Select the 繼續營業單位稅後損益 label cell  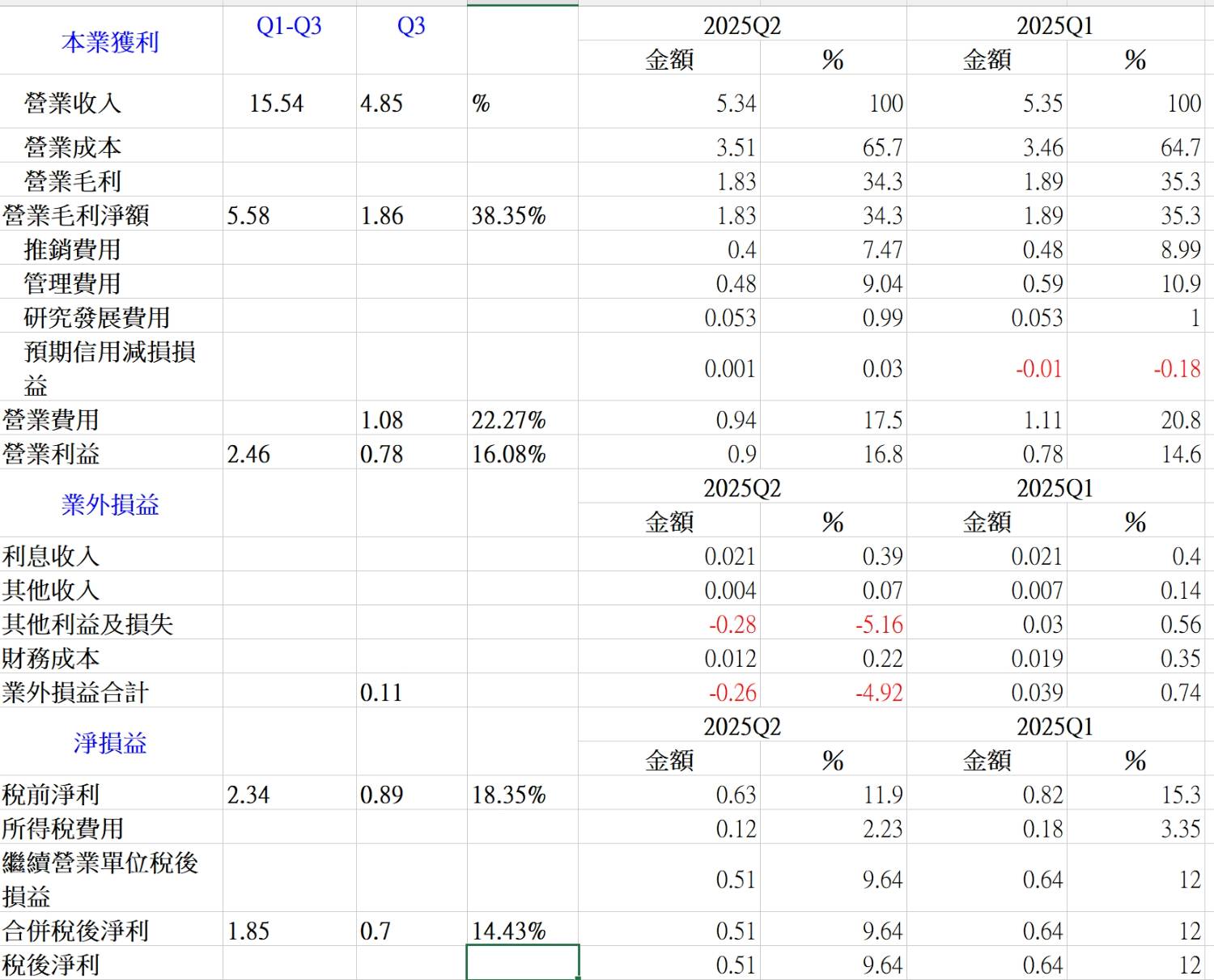click(x=100, y=879)
